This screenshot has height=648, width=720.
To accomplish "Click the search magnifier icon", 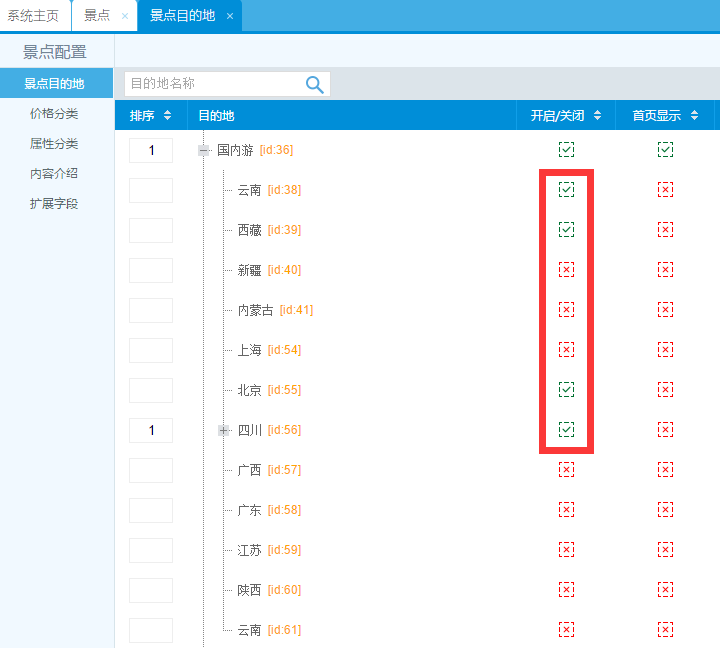I will [314, 85].
